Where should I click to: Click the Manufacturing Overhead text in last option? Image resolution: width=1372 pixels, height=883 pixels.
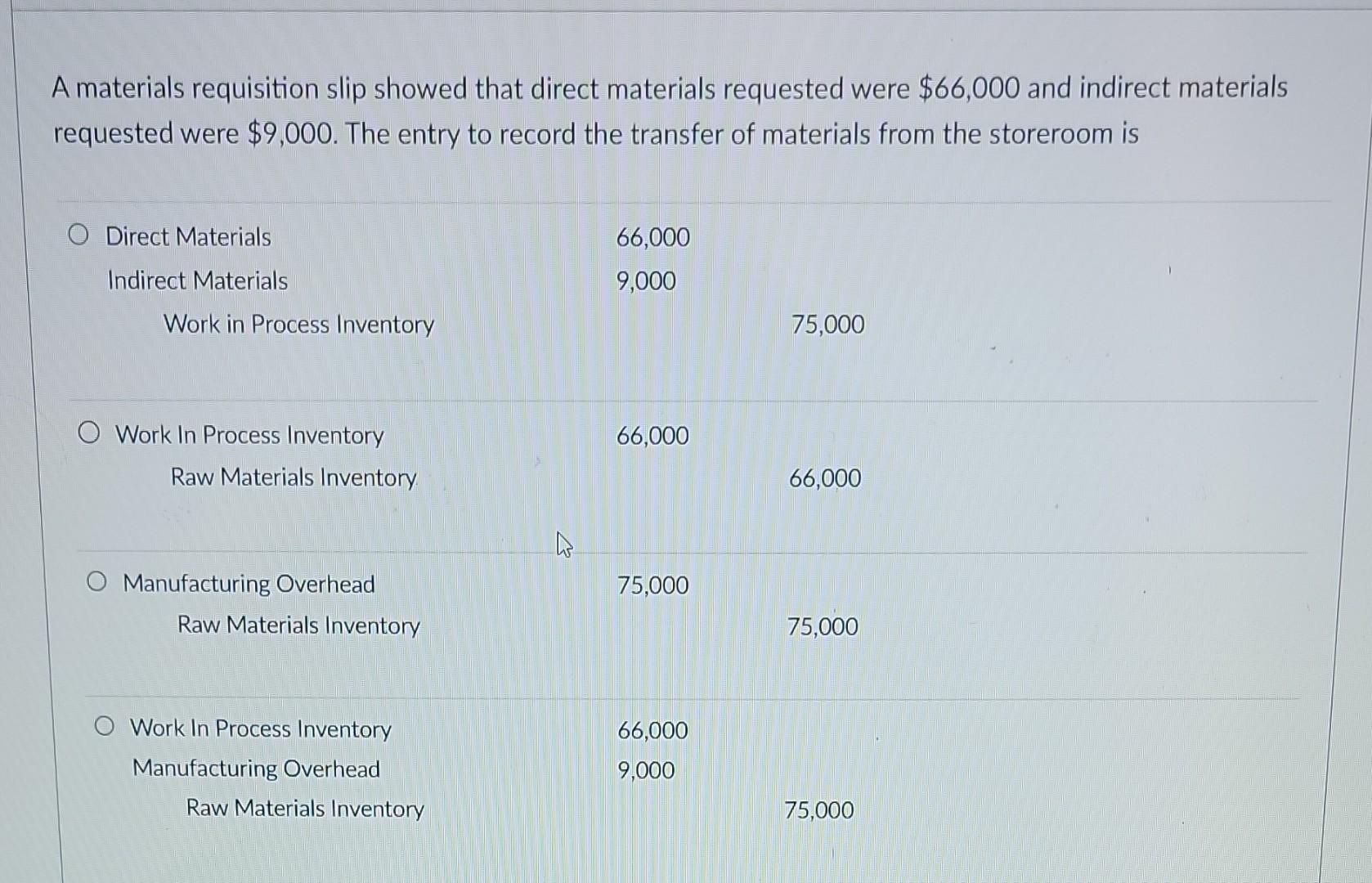256,769
